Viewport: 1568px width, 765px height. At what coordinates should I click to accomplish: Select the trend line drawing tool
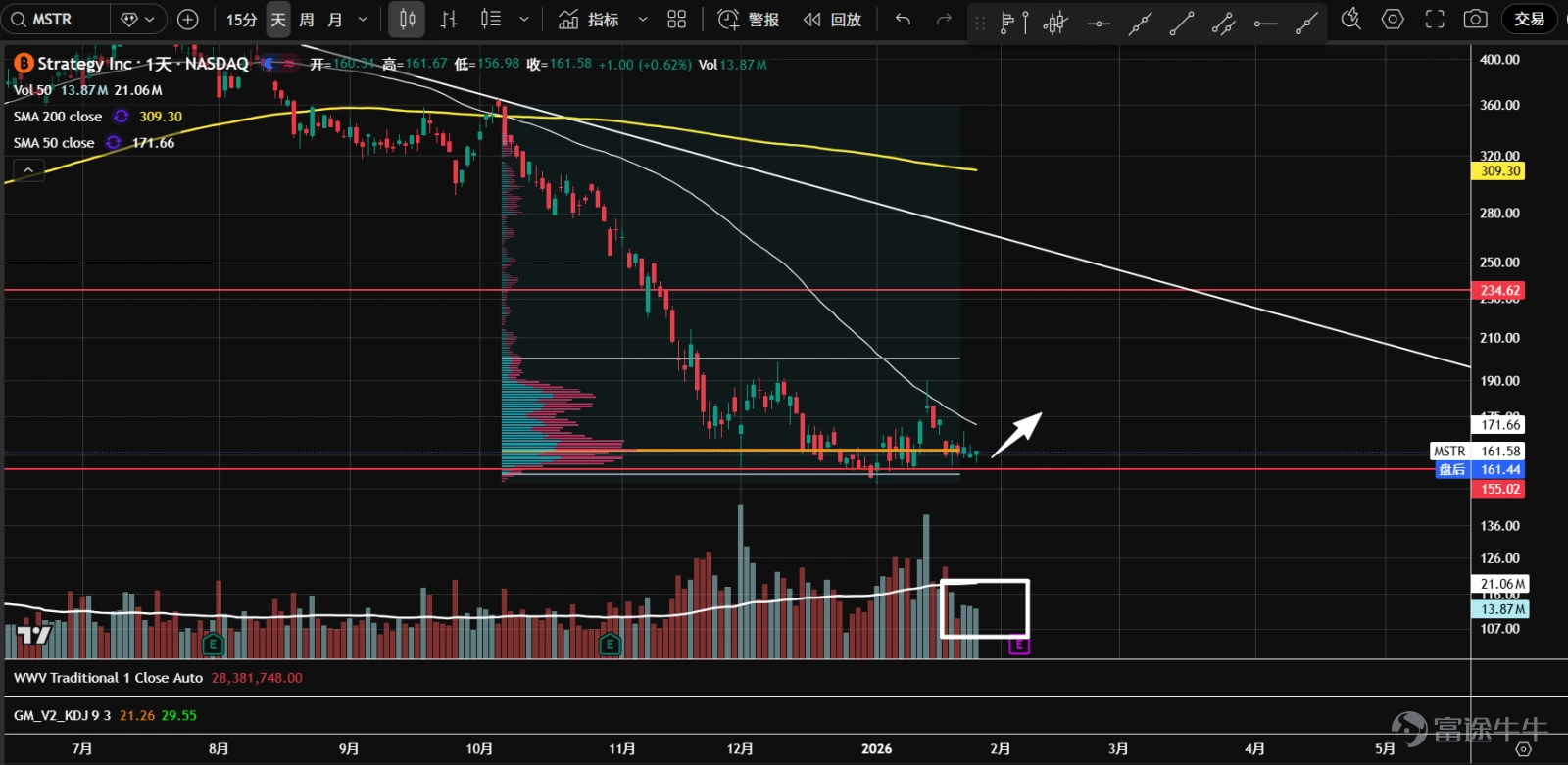1182,23
